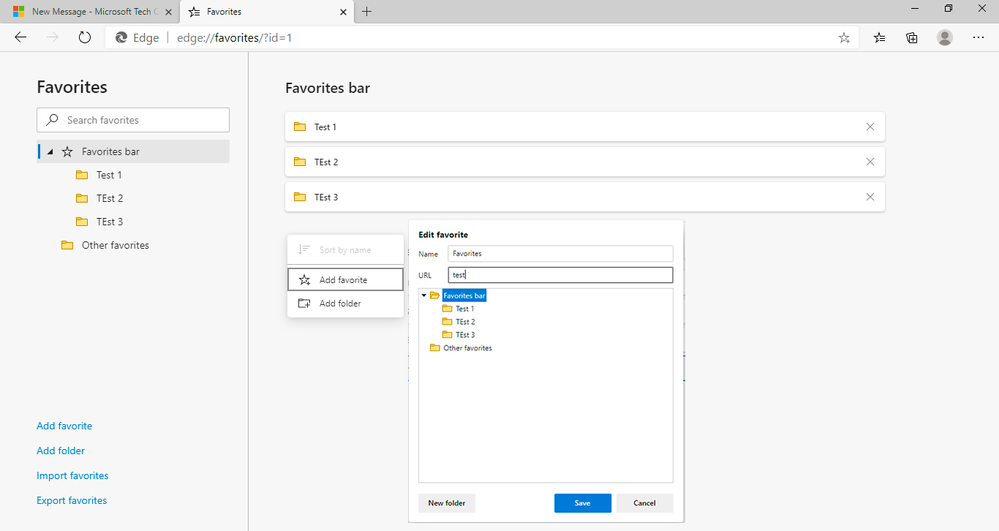The height and width of the screenshot is (531, 999).
Task: Choose Add favorite in context menu
Action: coord(345,280)
